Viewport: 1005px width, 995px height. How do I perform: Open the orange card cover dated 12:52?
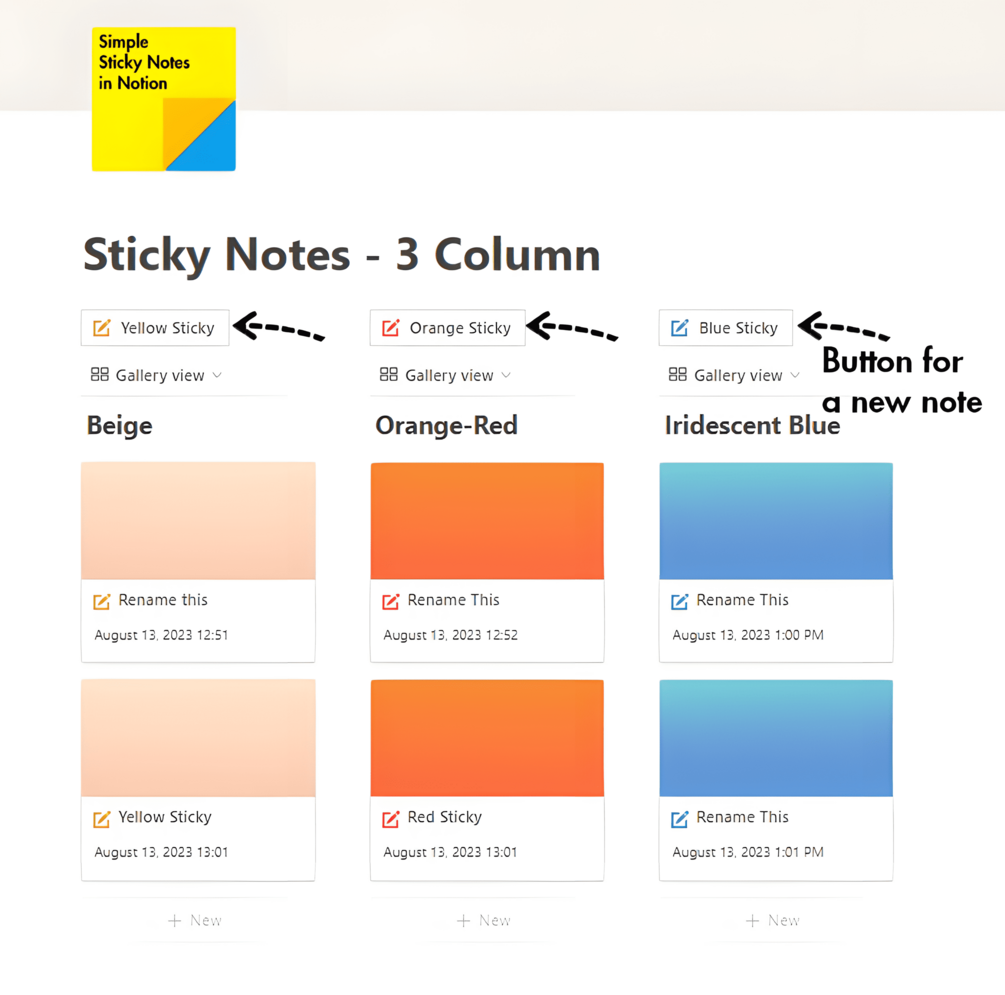tap(487, 520)
